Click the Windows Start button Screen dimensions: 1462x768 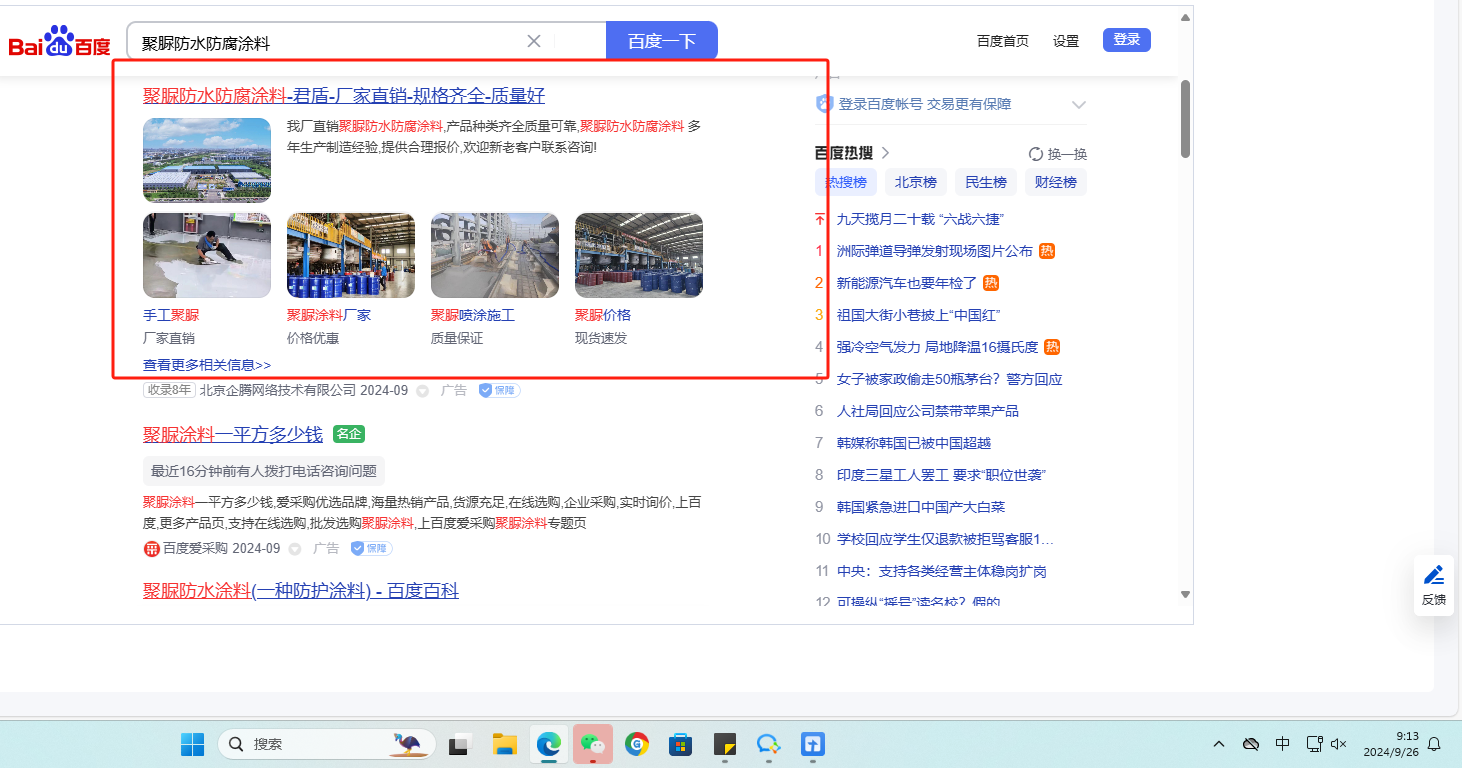point(192,744)
